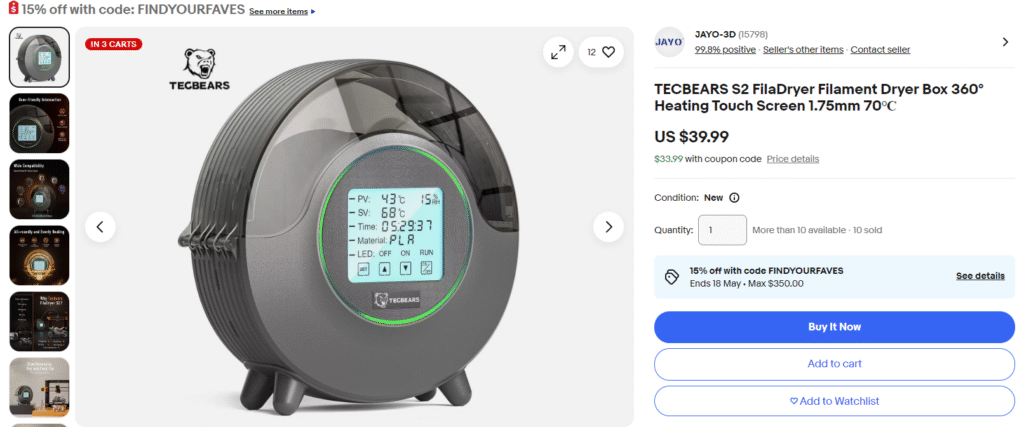Click the coupon tag icon in promo box
This screenshot has height=427, width=1024.
tap(671, 277)
